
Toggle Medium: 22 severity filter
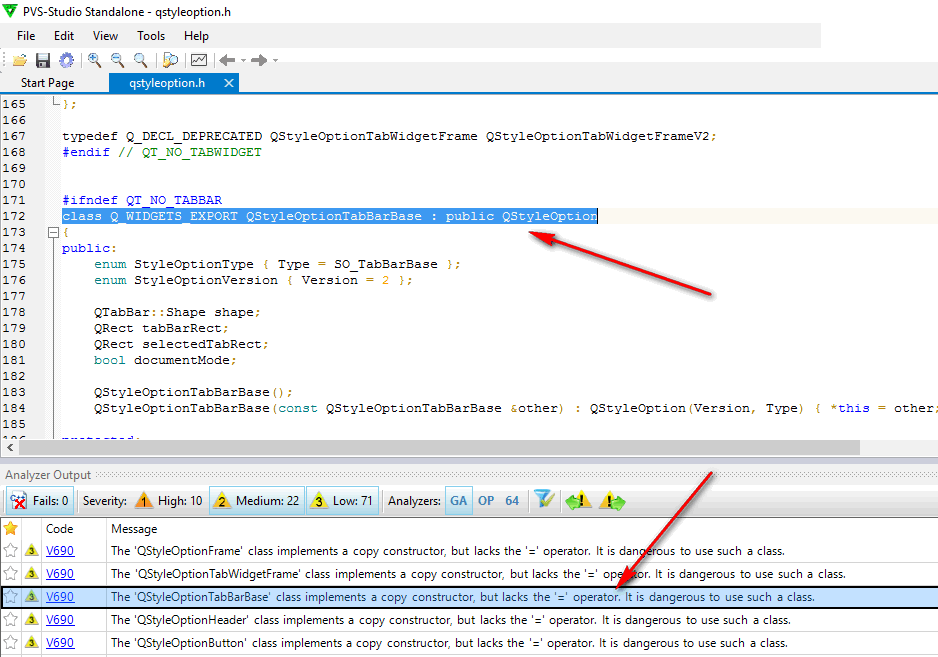tap(257, 501)
